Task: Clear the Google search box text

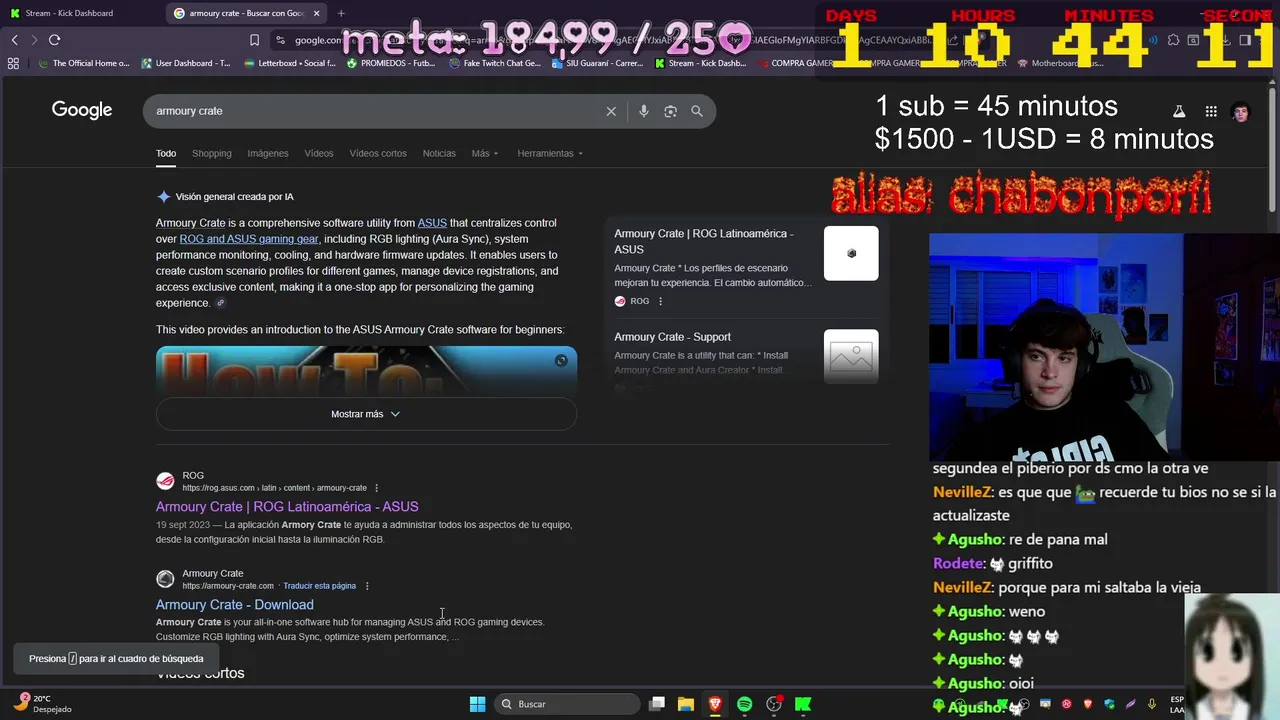Action: [611, 111]
